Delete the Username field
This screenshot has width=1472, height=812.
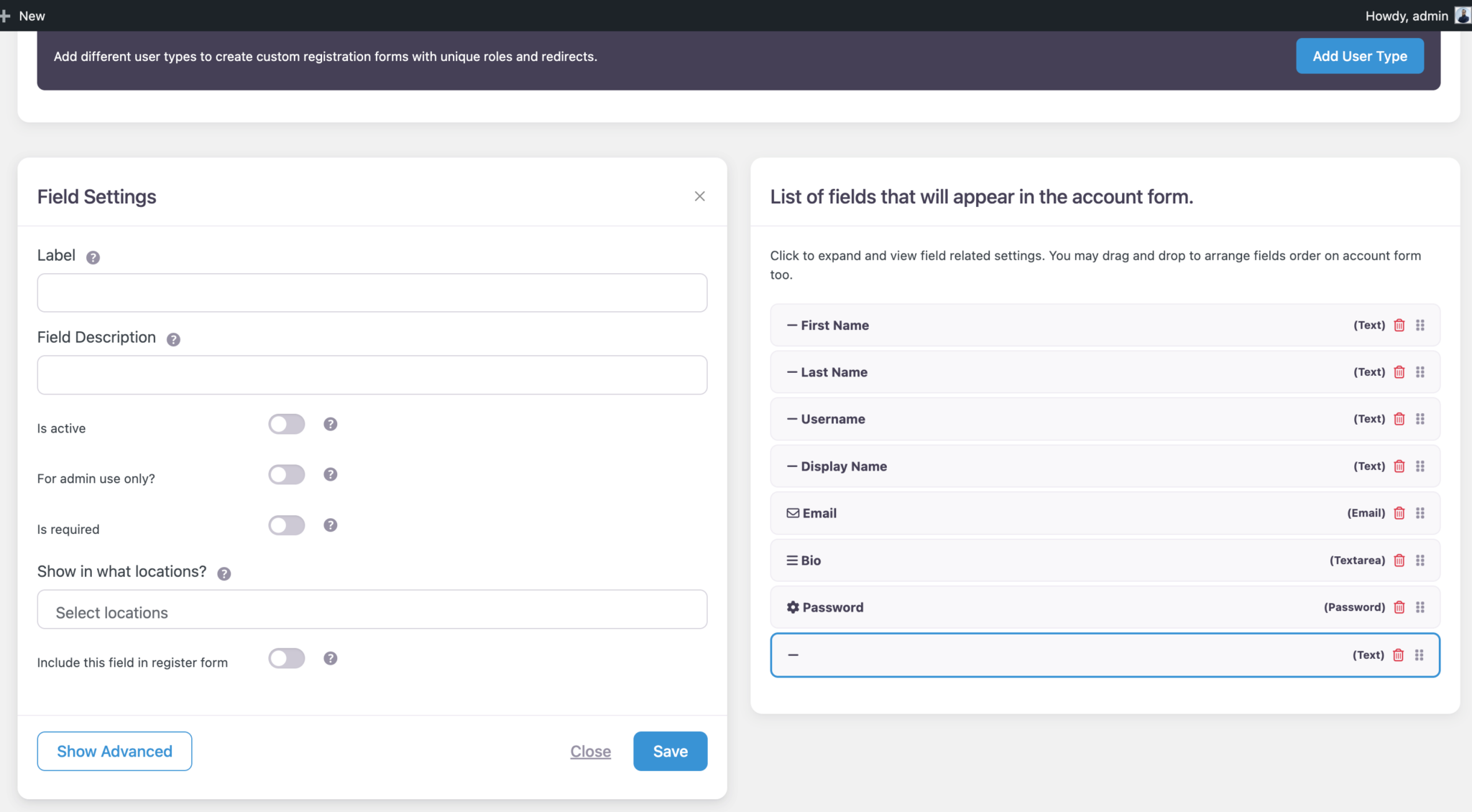tap(1399, 419)
